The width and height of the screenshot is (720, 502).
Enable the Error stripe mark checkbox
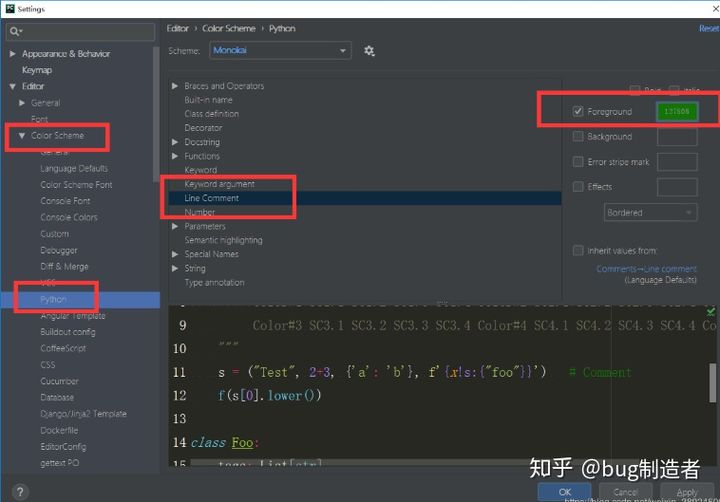578,162
